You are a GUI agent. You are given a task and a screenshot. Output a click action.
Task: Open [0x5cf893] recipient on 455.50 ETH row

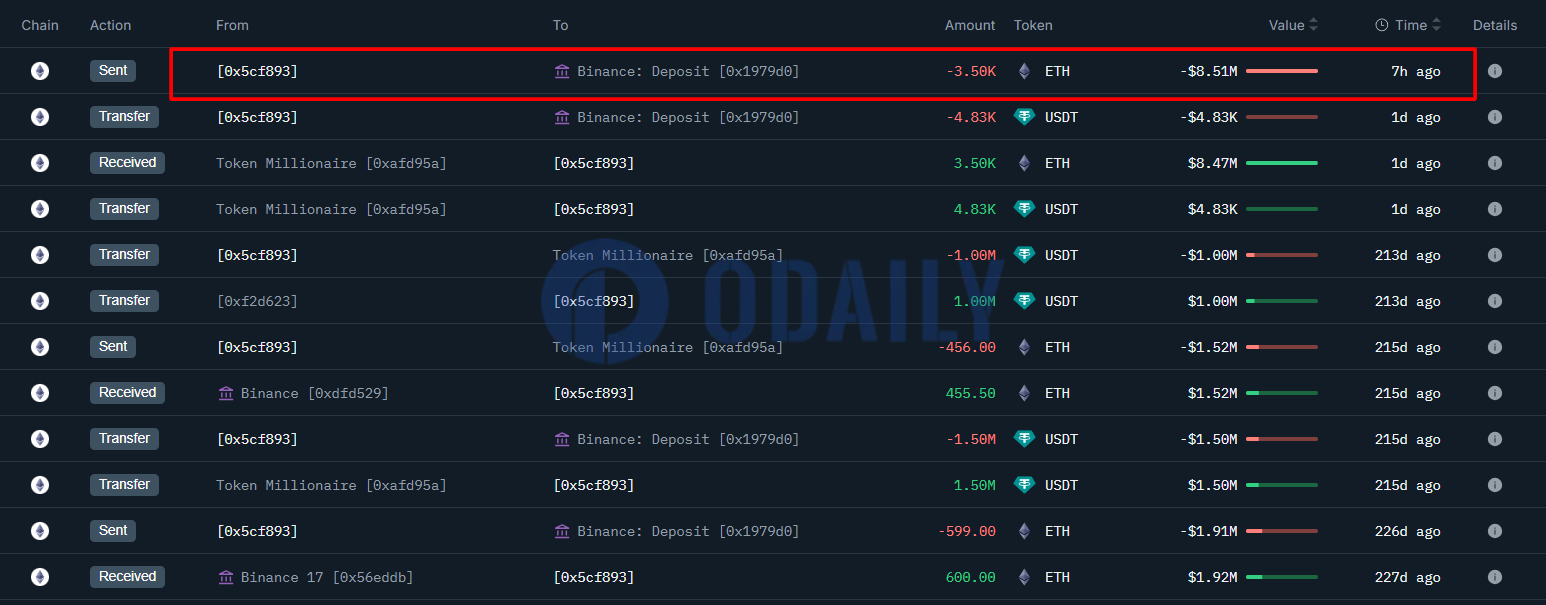click(594, 393)
